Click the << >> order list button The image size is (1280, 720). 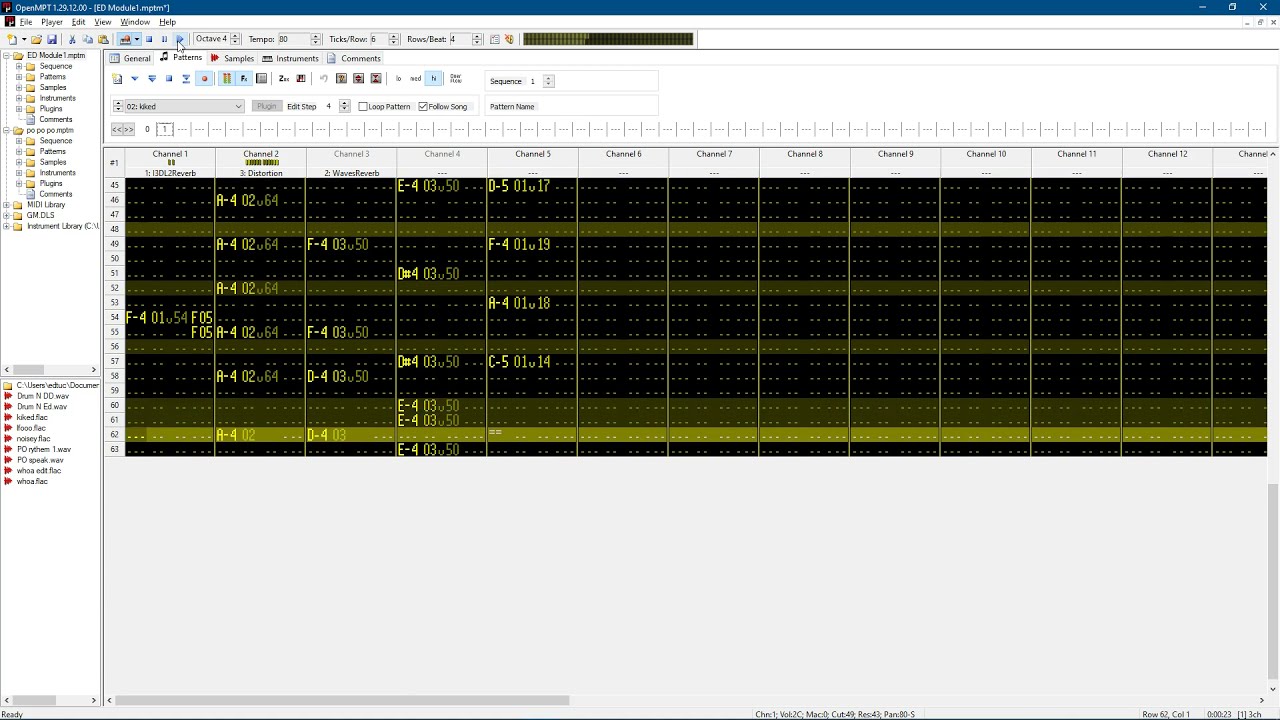pyautogui.click(x=123, y=129)
